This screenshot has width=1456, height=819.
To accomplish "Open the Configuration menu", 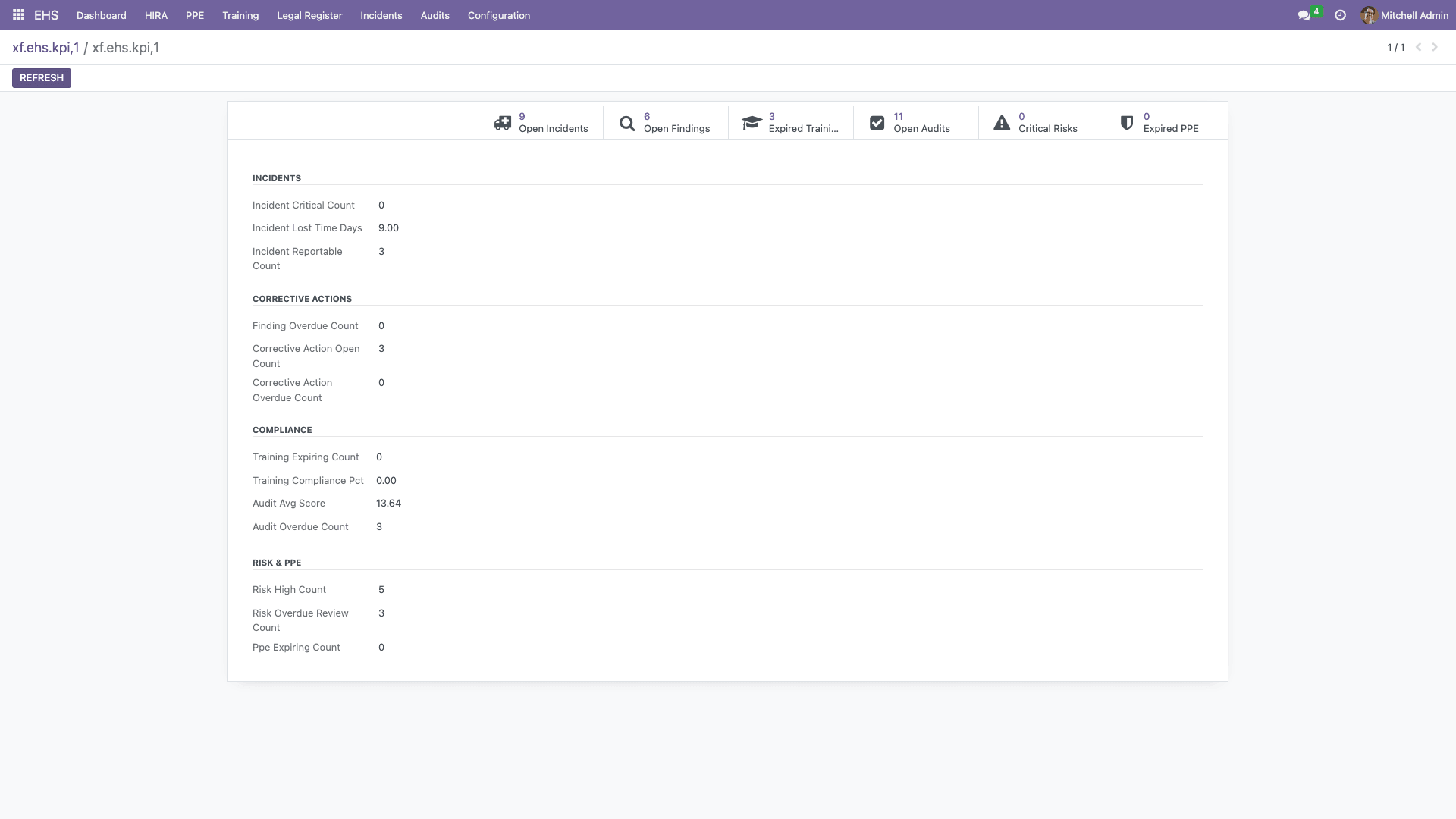I will click(498, 15).
